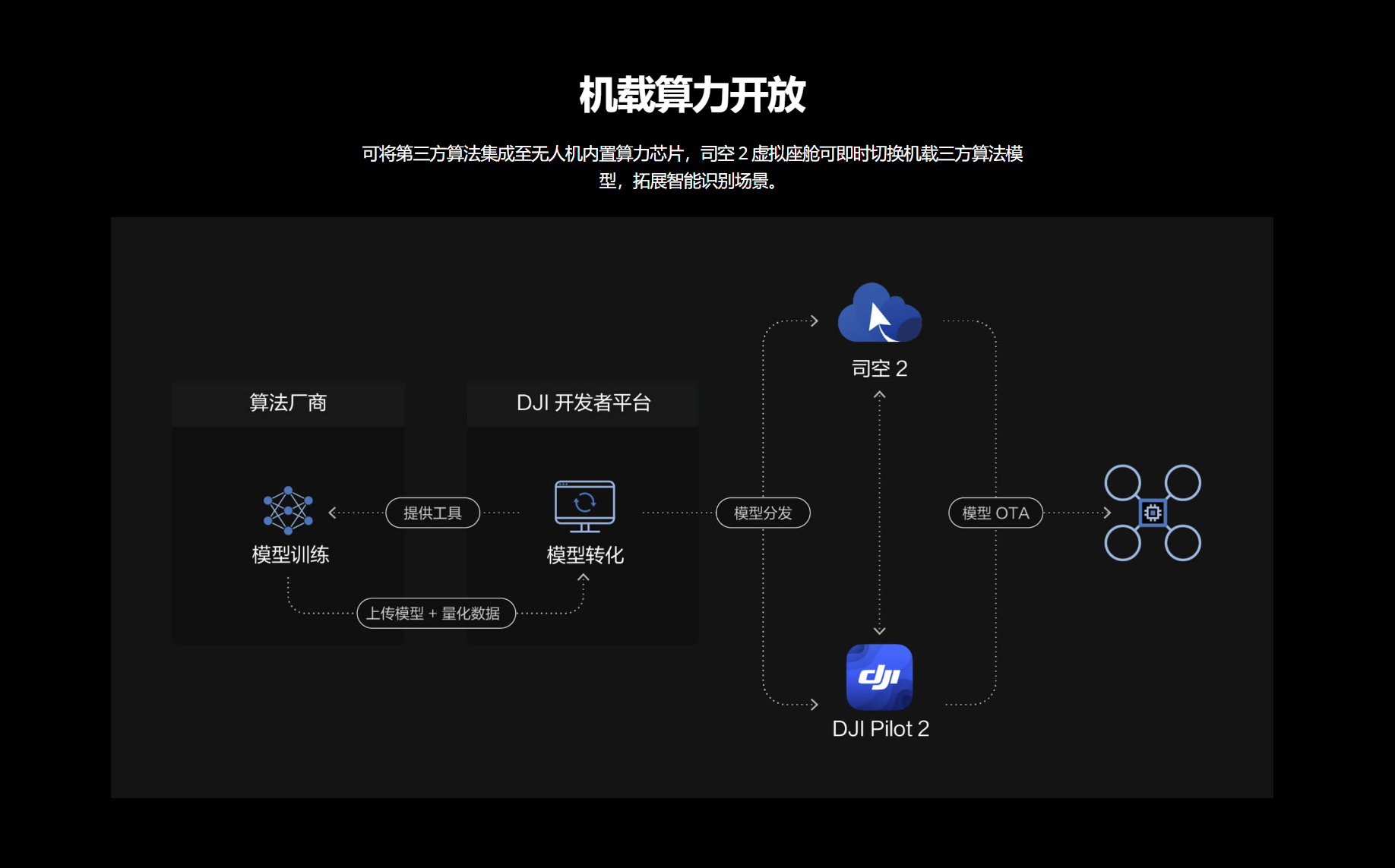Click the arrowhead pointing to 司空 2 cloud
The width and height of the screenshot is (1395, 868).
815,320
